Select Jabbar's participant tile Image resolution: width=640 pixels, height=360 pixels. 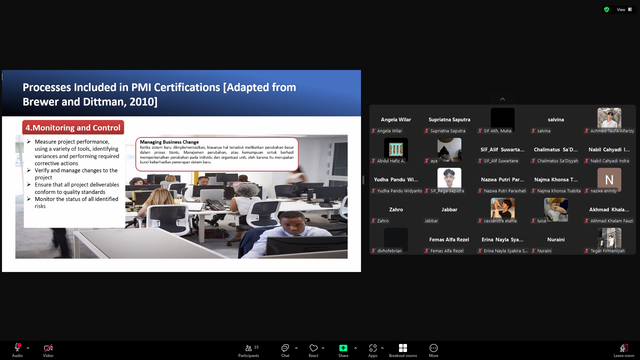tap(449, 210)
